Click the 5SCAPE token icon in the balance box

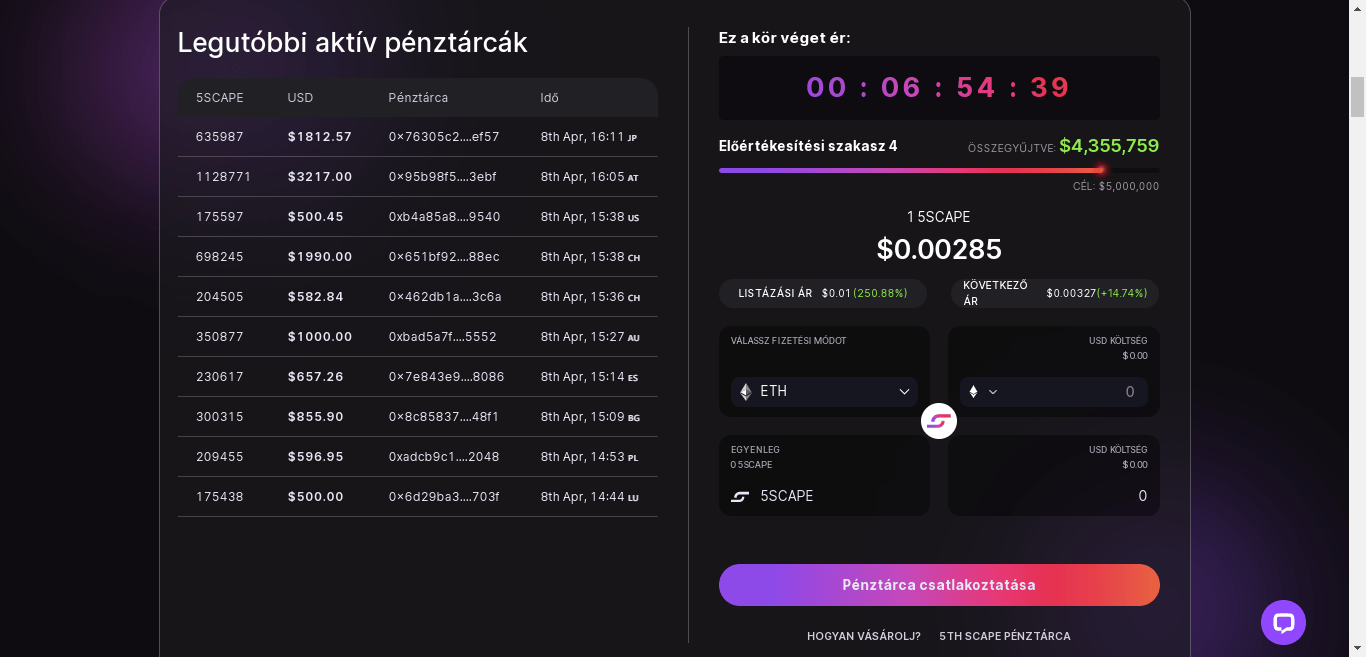click(740, 496)
